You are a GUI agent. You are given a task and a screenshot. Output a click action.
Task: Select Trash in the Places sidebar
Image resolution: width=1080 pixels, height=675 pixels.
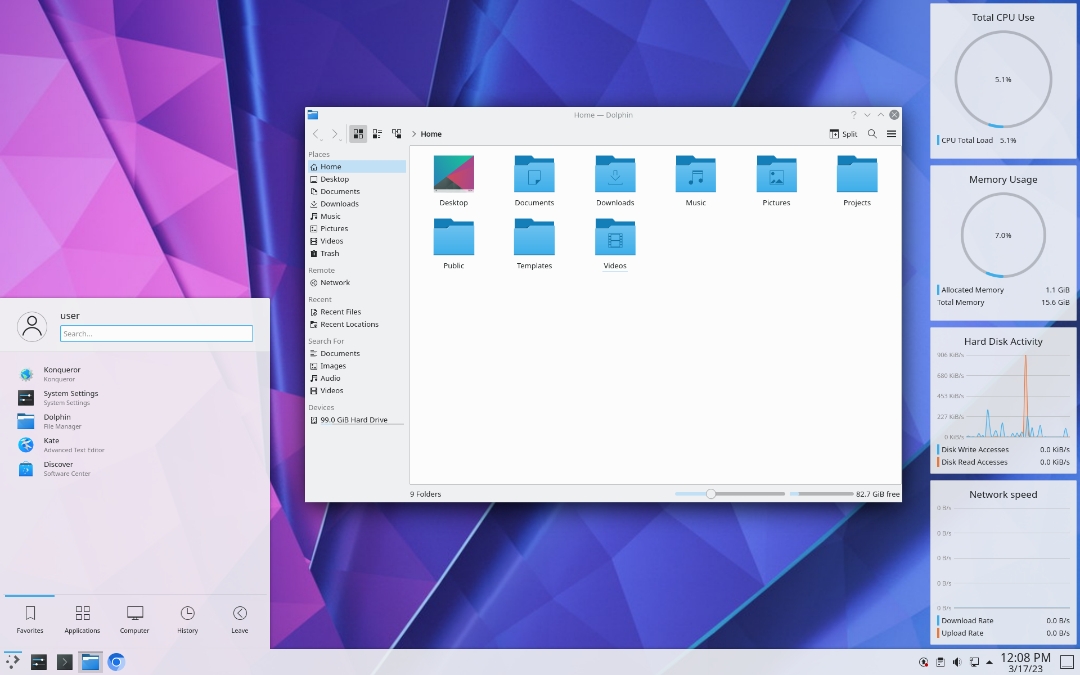pos(329,254)
